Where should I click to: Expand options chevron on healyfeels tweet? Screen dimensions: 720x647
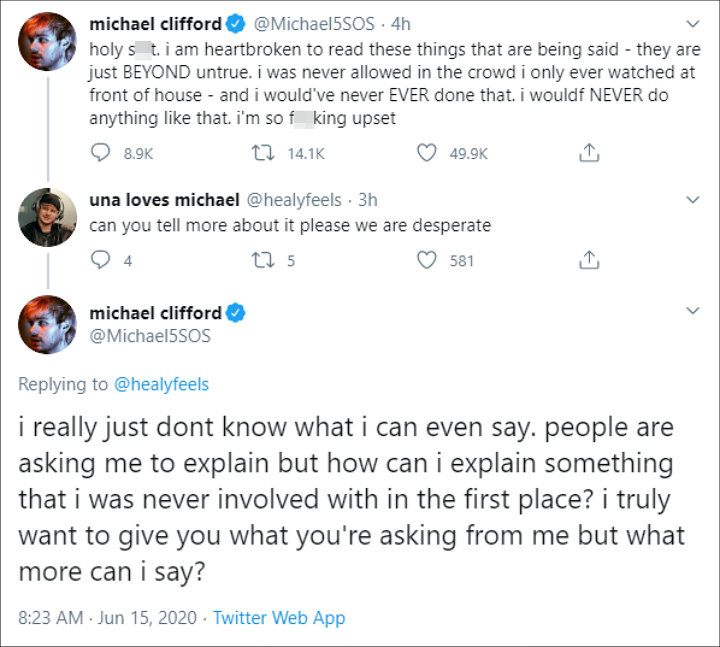pos(693,200)
